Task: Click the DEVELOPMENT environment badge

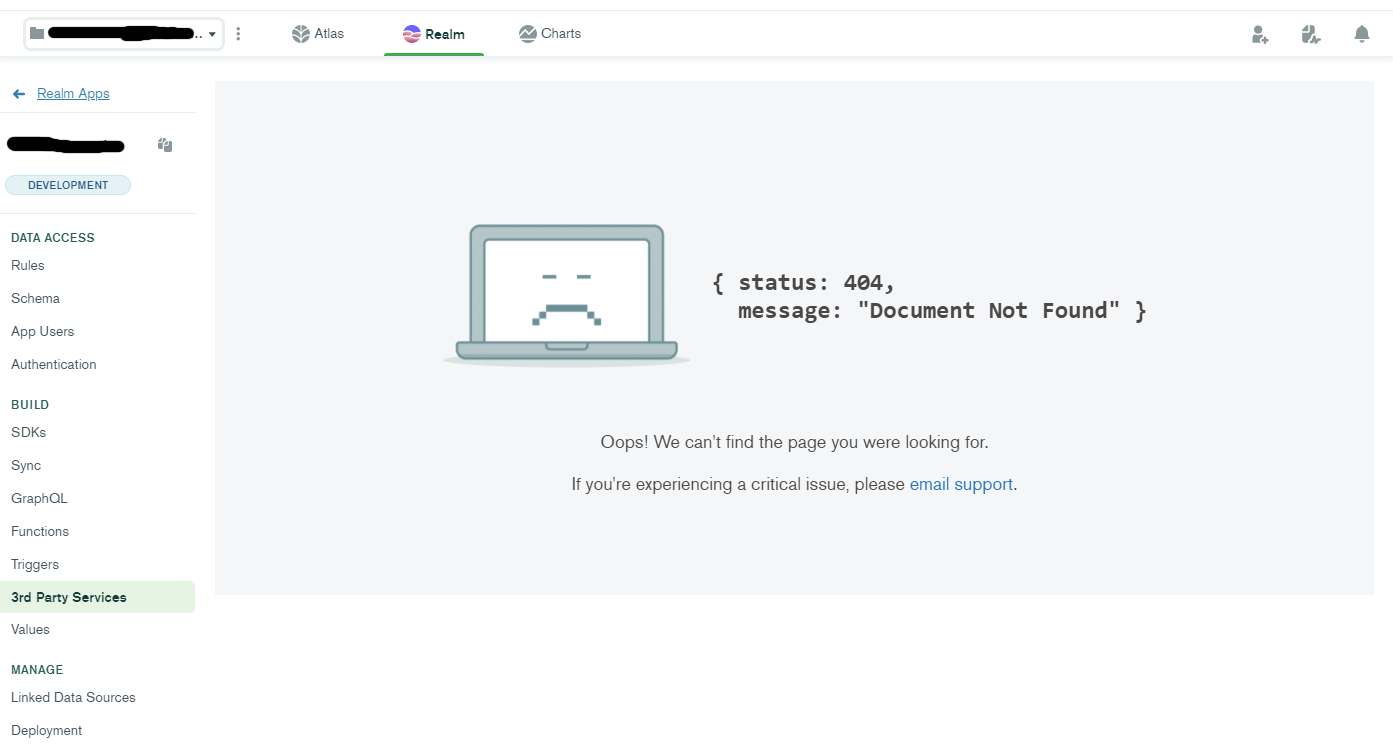Action: [68, 185]
